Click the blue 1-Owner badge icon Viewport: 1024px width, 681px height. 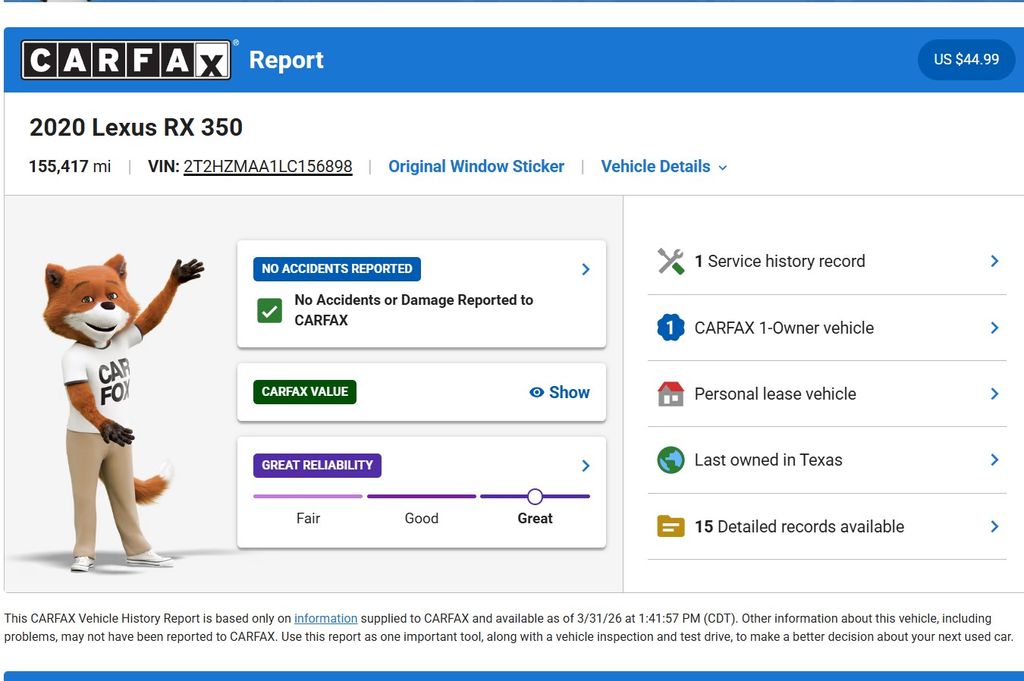tap(670, 328)
